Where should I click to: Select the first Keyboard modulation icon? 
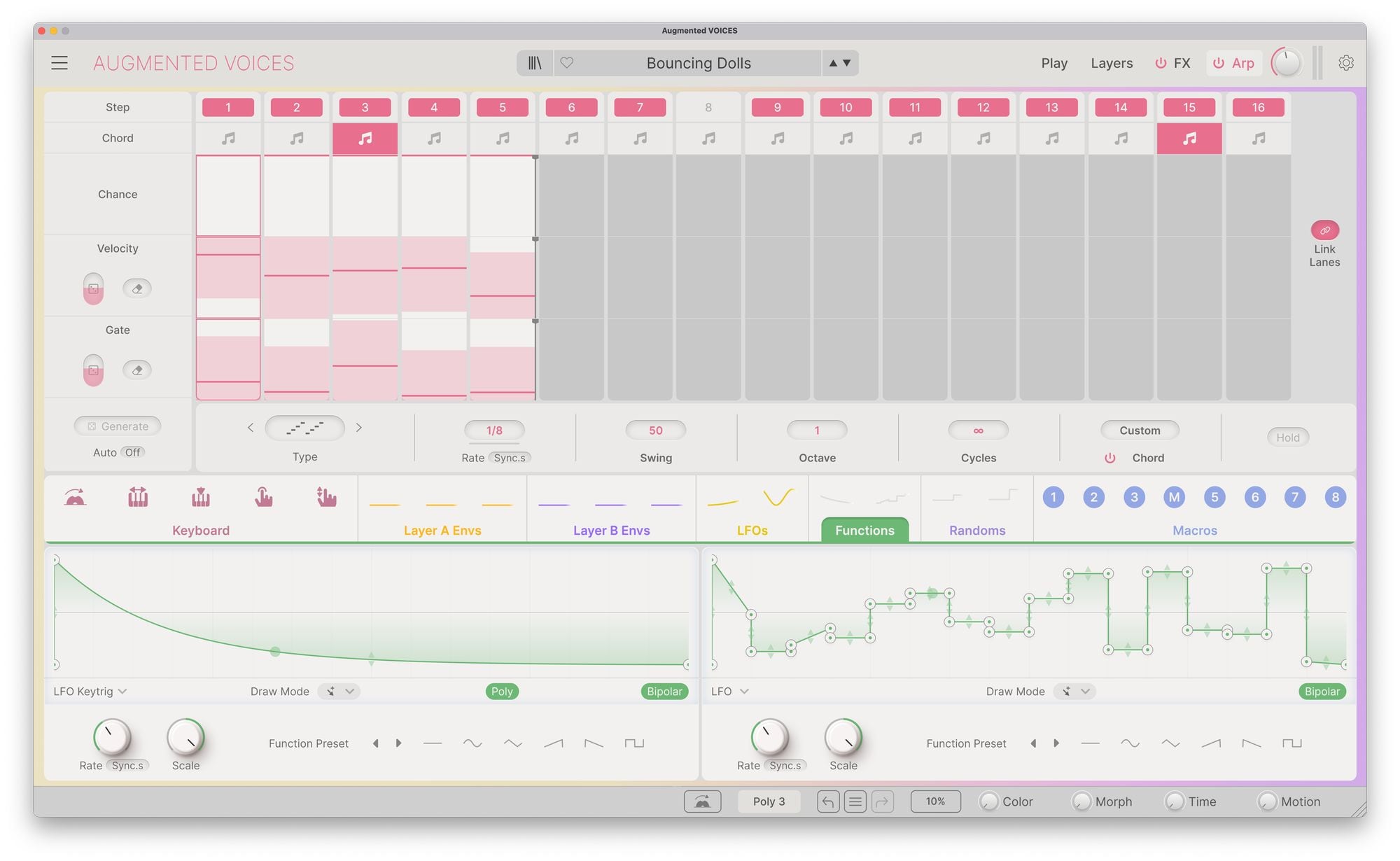tap(75, 497)
